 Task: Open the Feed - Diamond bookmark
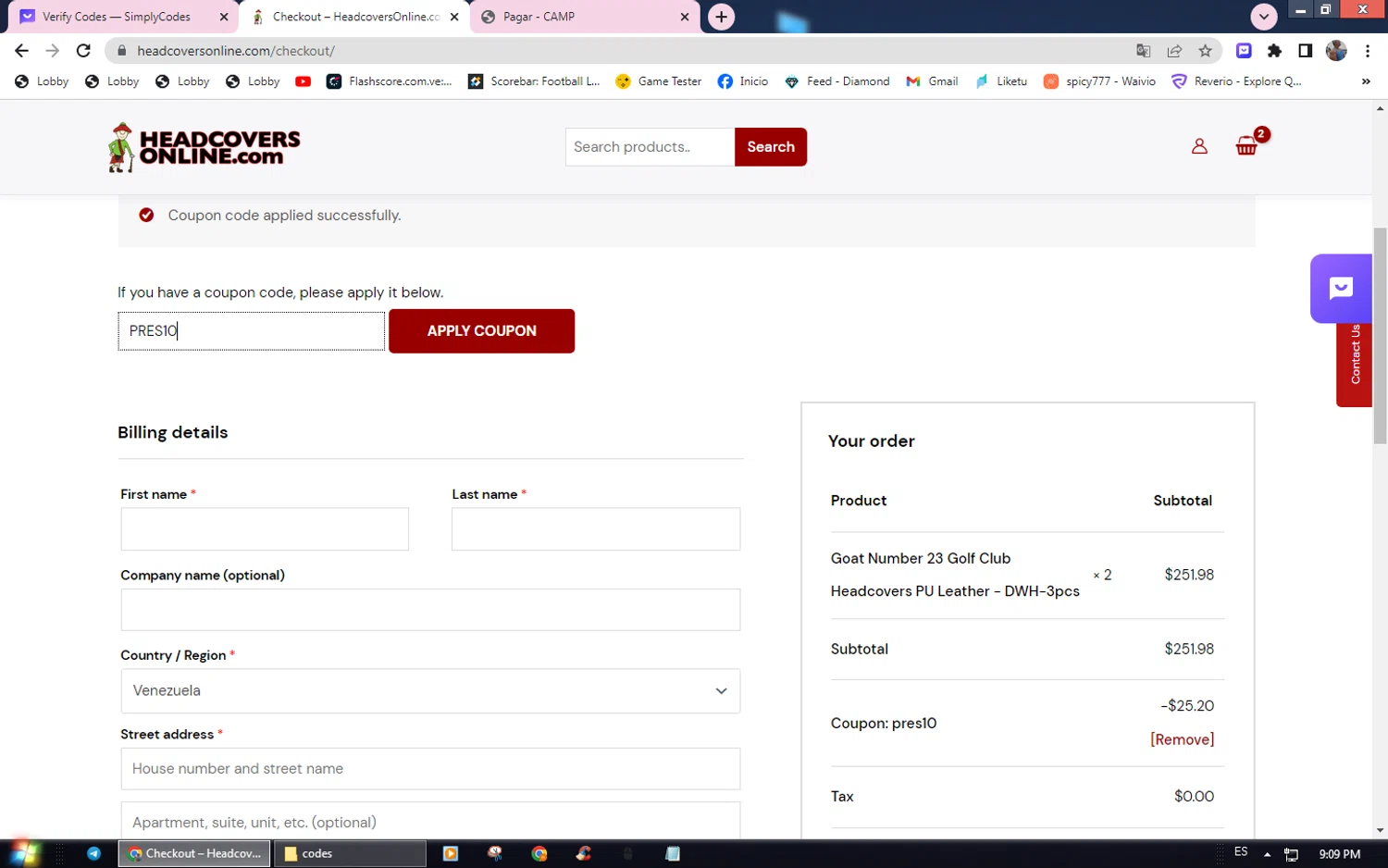click(837, 81)
